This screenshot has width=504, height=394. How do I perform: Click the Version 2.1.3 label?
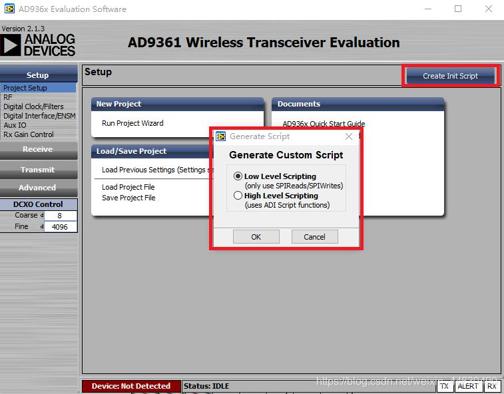pos(23,29)
